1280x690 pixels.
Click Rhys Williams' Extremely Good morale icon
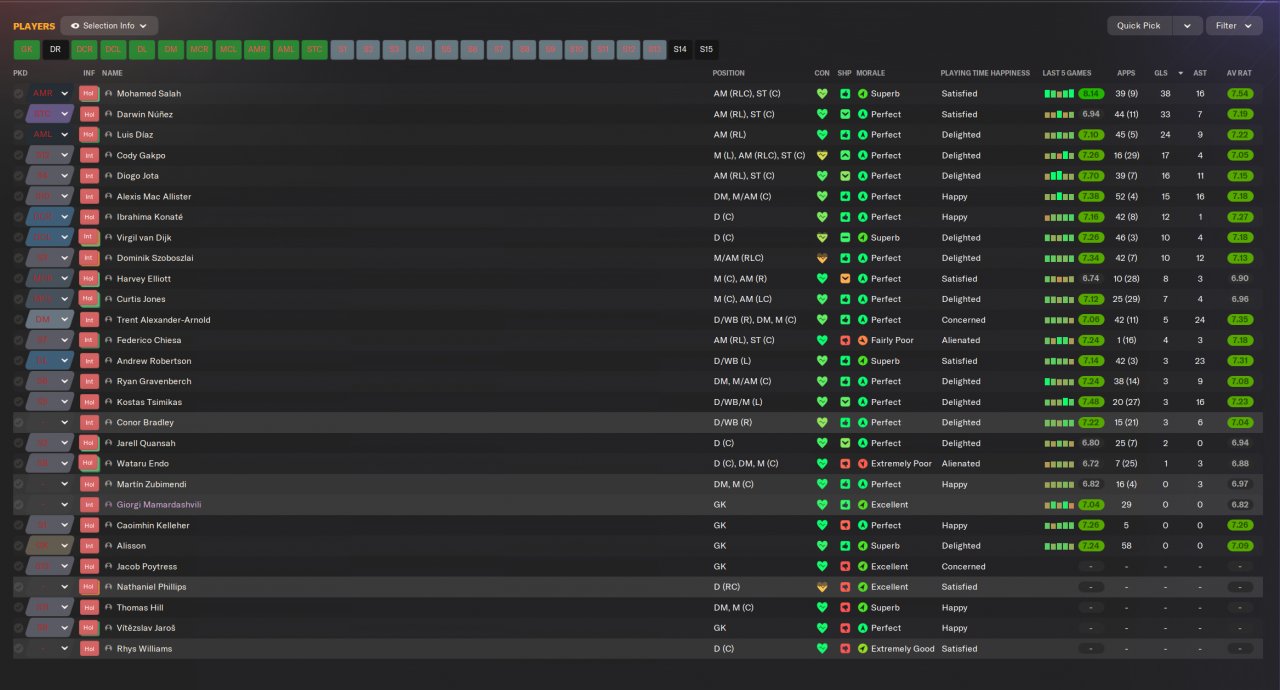[863, 649]
